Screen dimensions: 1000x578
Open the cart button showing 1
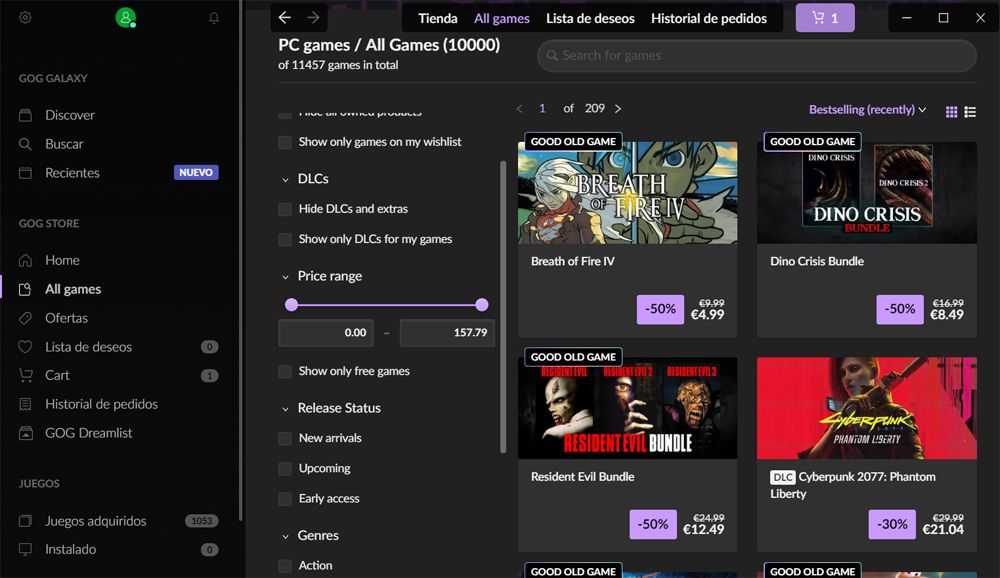(825, 18)
